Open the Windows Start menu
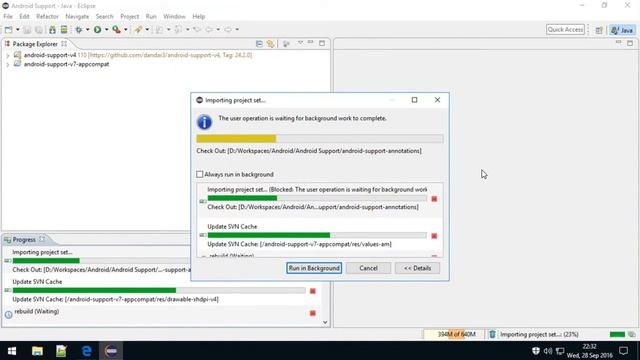The image size is (640, 360). coord(12,351)
